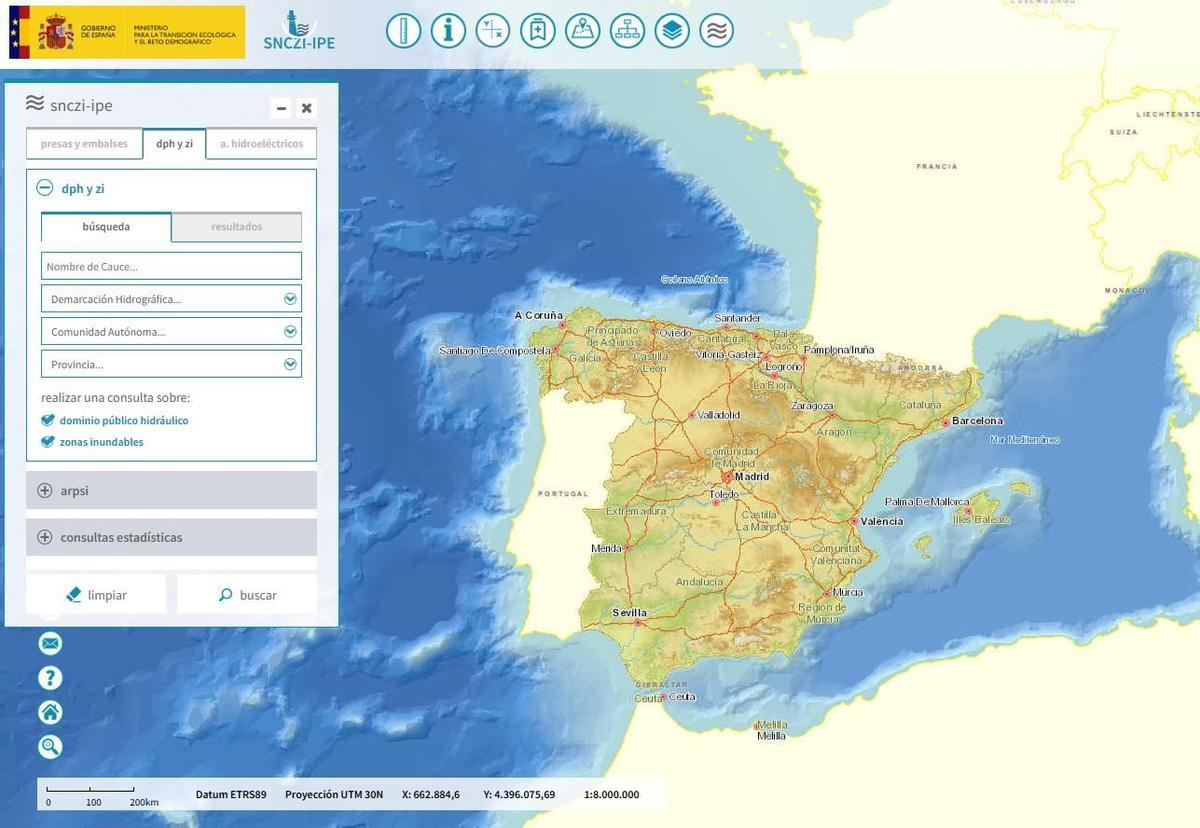Toggle the dominio público hidráulico checkbox

click(x=48, y=420)
